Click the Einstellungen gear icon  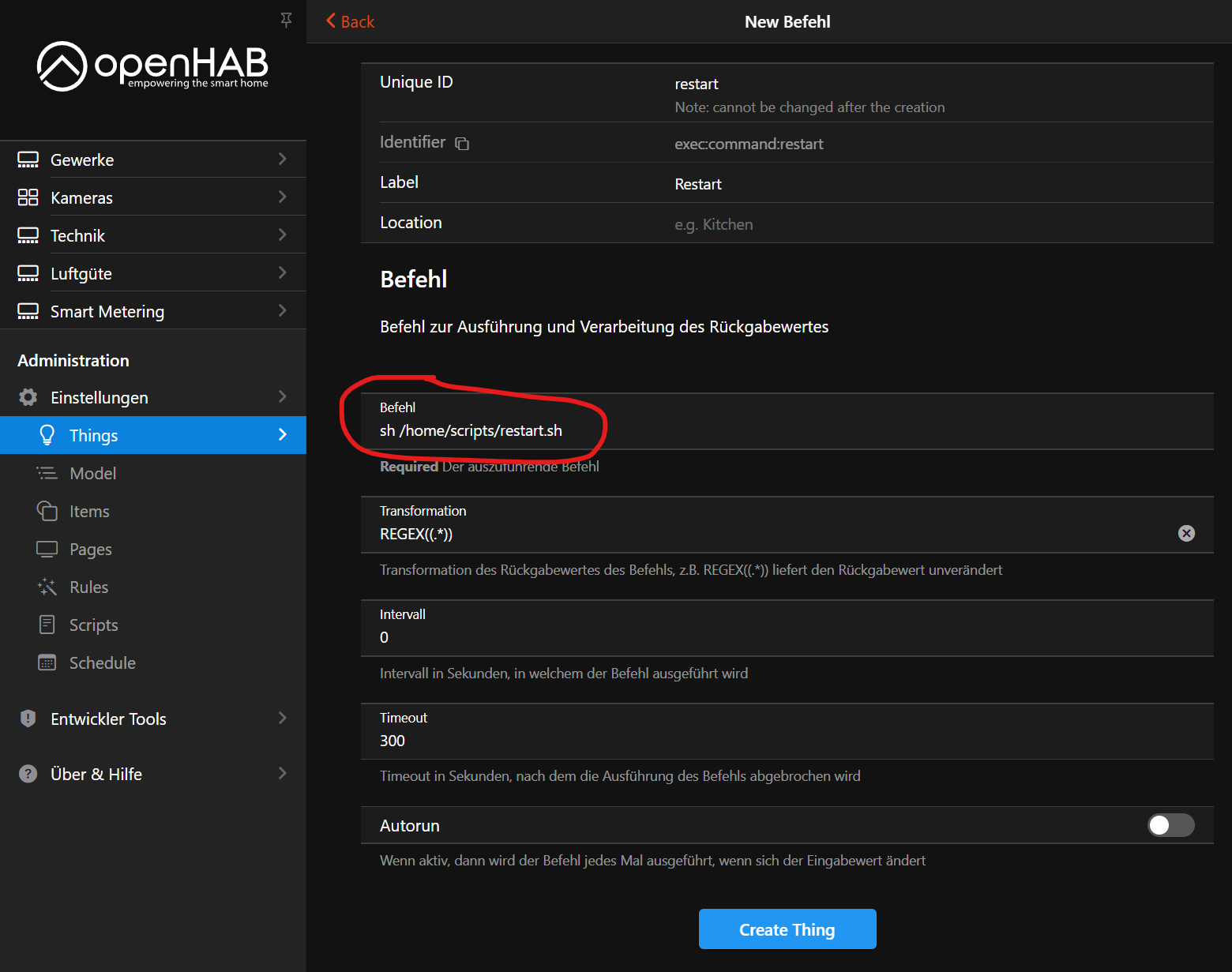pyautogui.click(x=28, y=397)
